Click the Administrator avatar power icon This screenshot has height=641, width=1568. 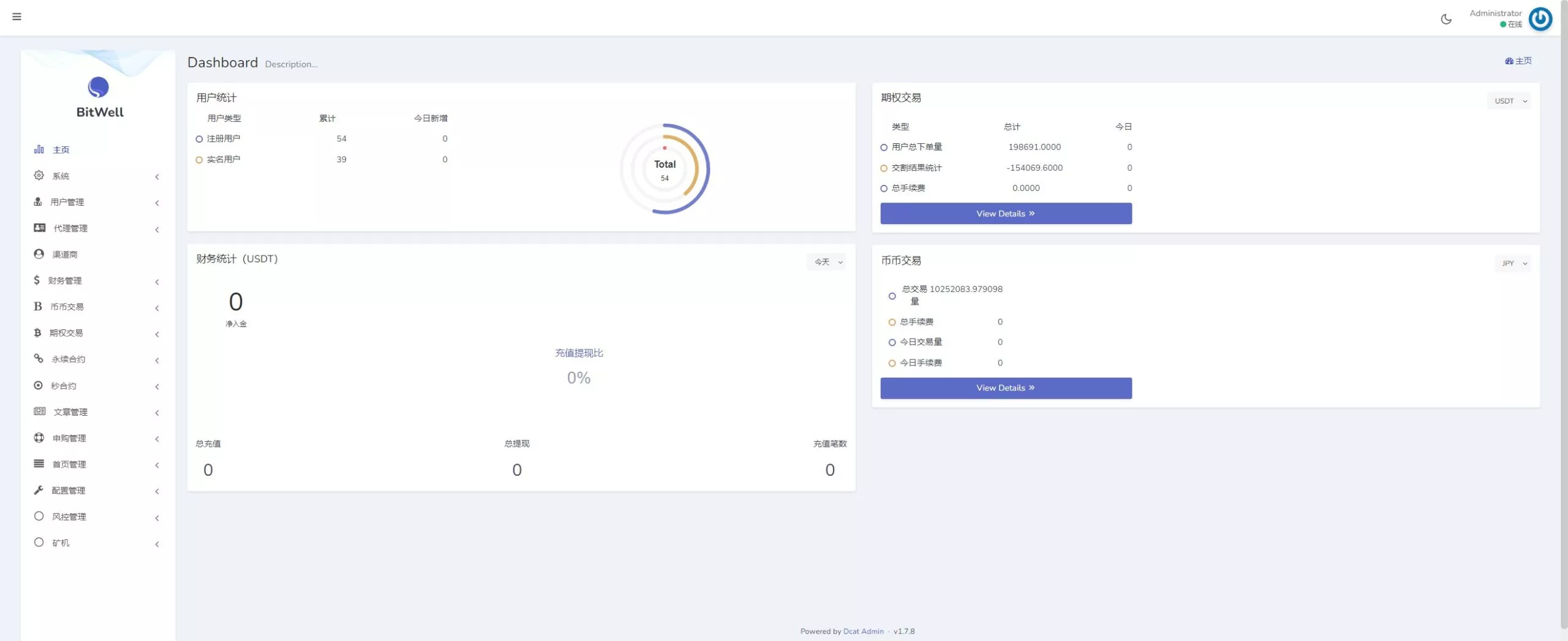coord(1540,19)
